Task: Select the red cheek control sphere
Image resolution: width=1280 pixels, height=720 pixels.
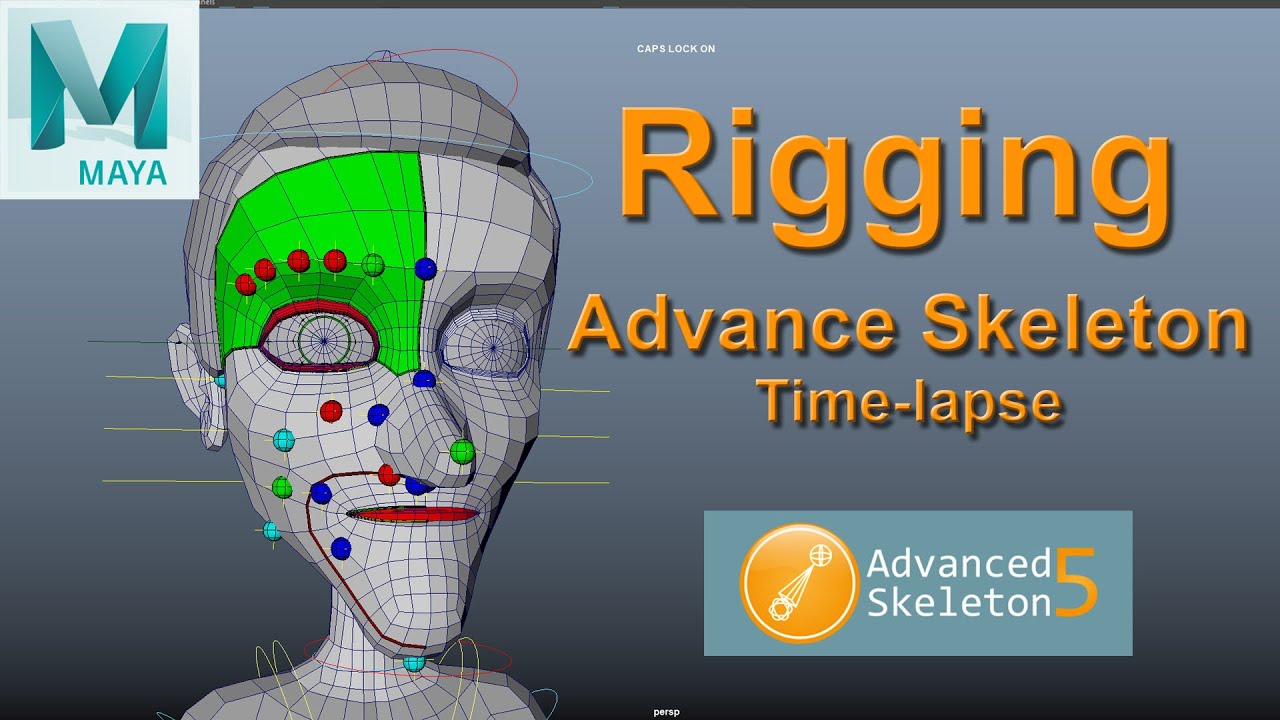Action: pos(331,411)
